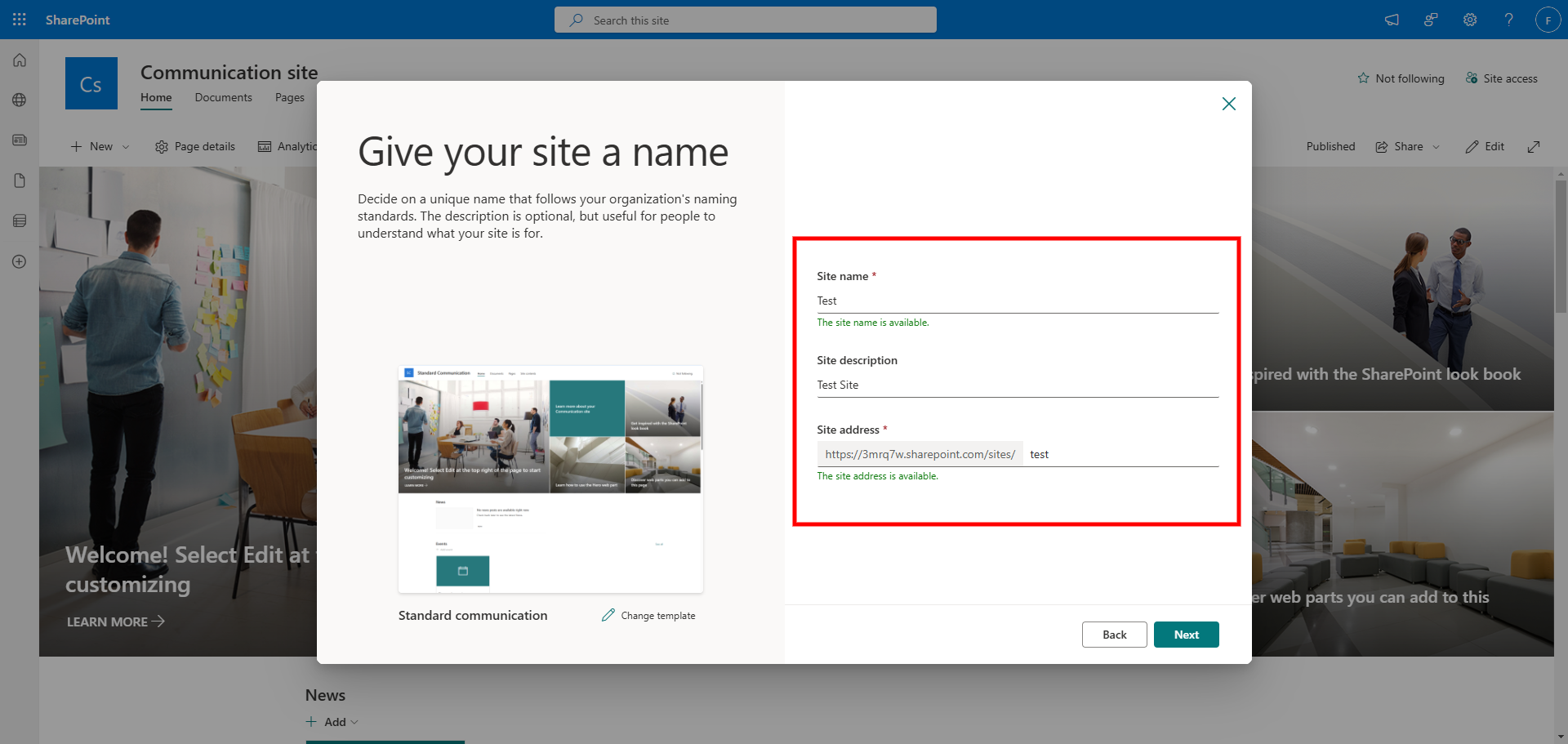Close the Give your site a name dialog
The height and width of the screenshot is (744, 1568).
1228,104
